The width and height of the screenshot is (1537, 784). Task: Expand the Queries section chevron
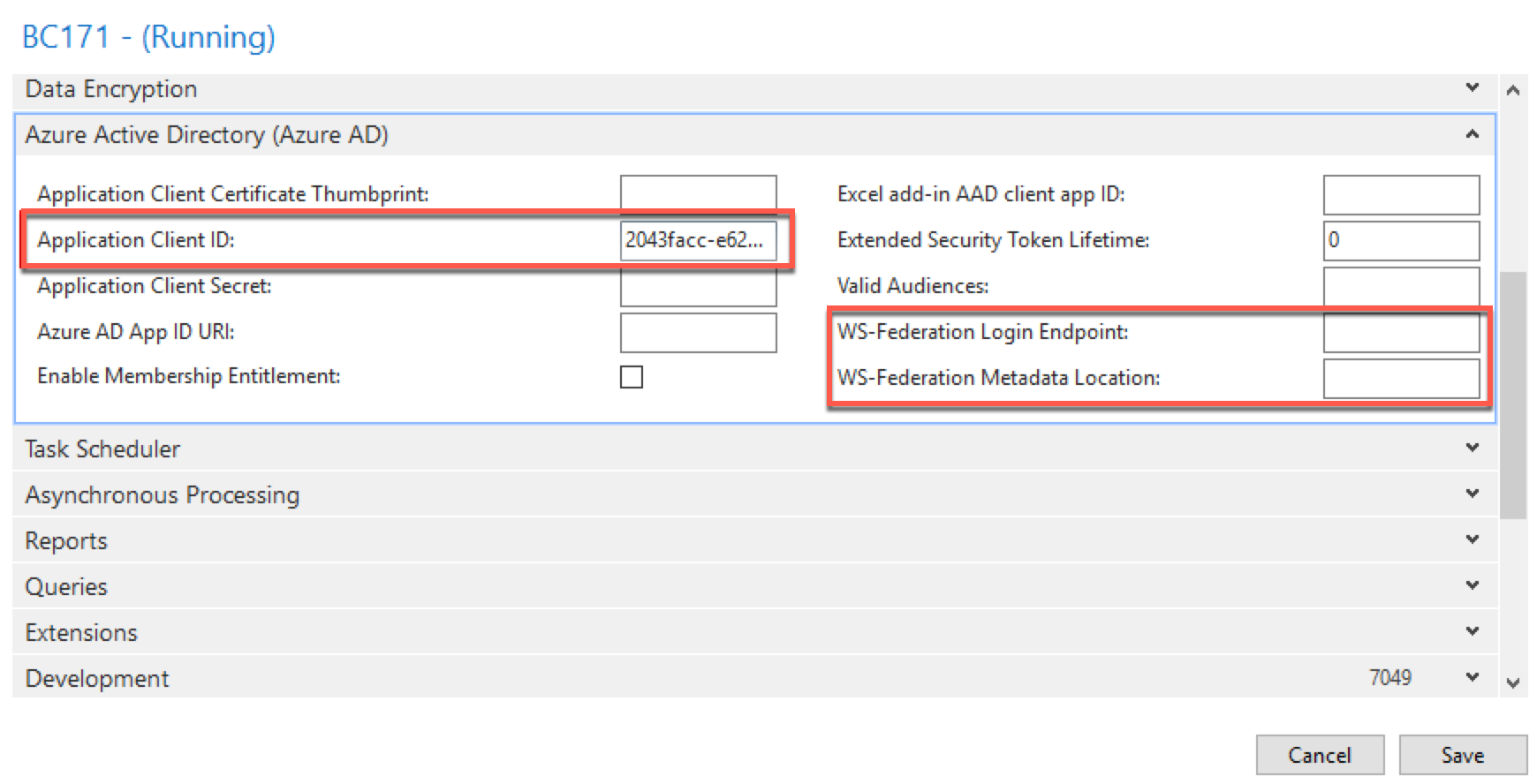click(x=1472, y=585)
